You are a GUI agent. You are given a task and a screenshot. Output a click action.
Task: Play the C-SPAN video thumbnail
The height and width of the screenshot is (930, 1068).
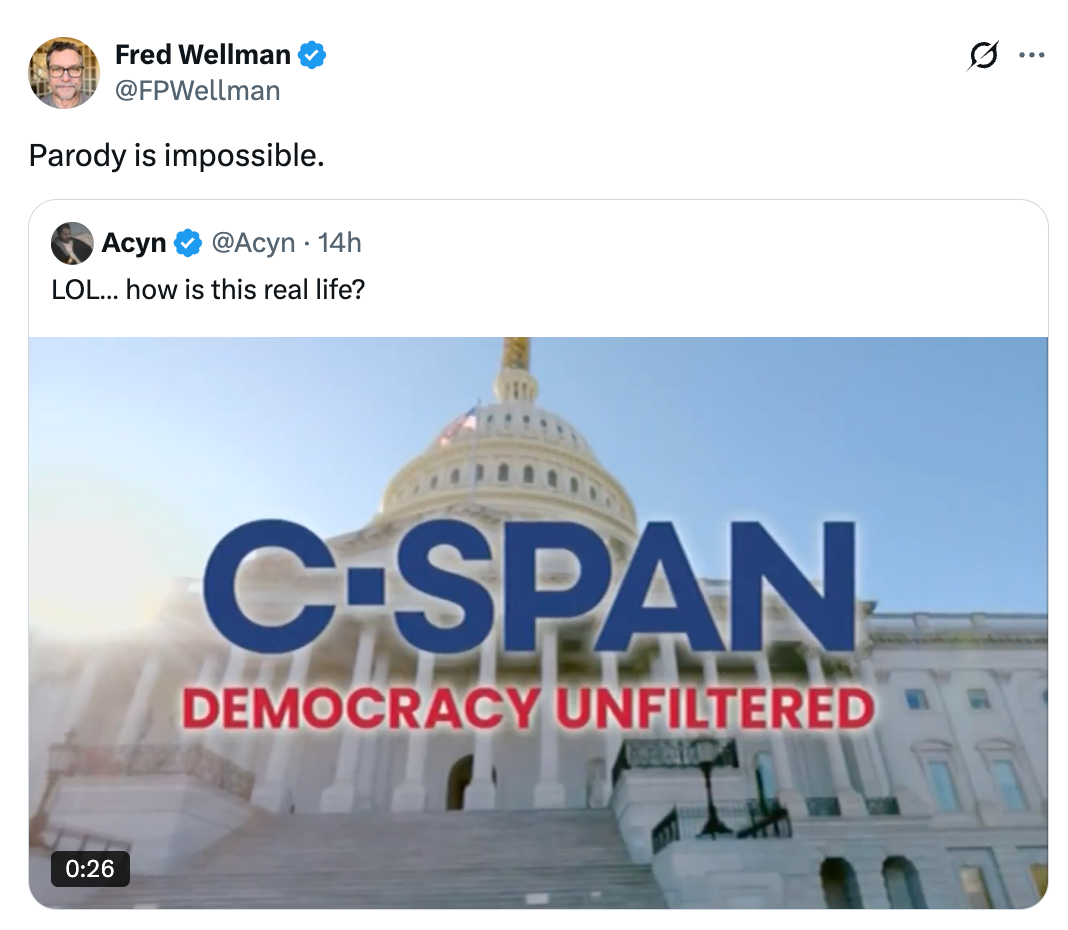pos(538,622)
